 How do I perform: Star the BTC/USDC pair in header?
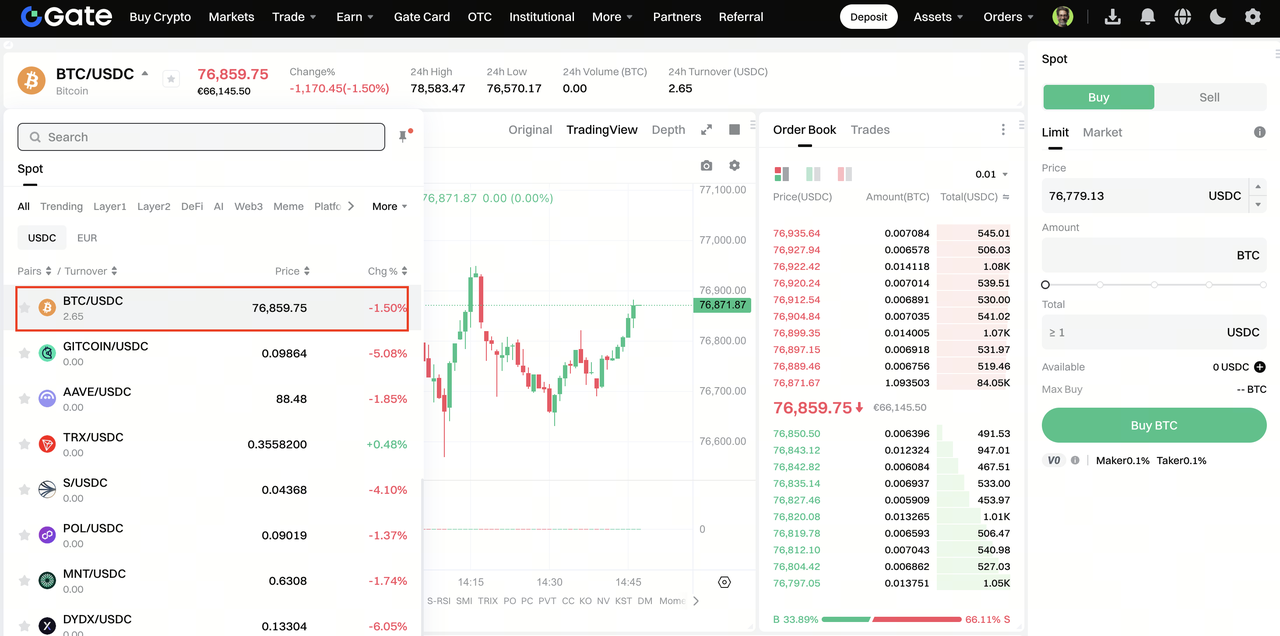171,79
